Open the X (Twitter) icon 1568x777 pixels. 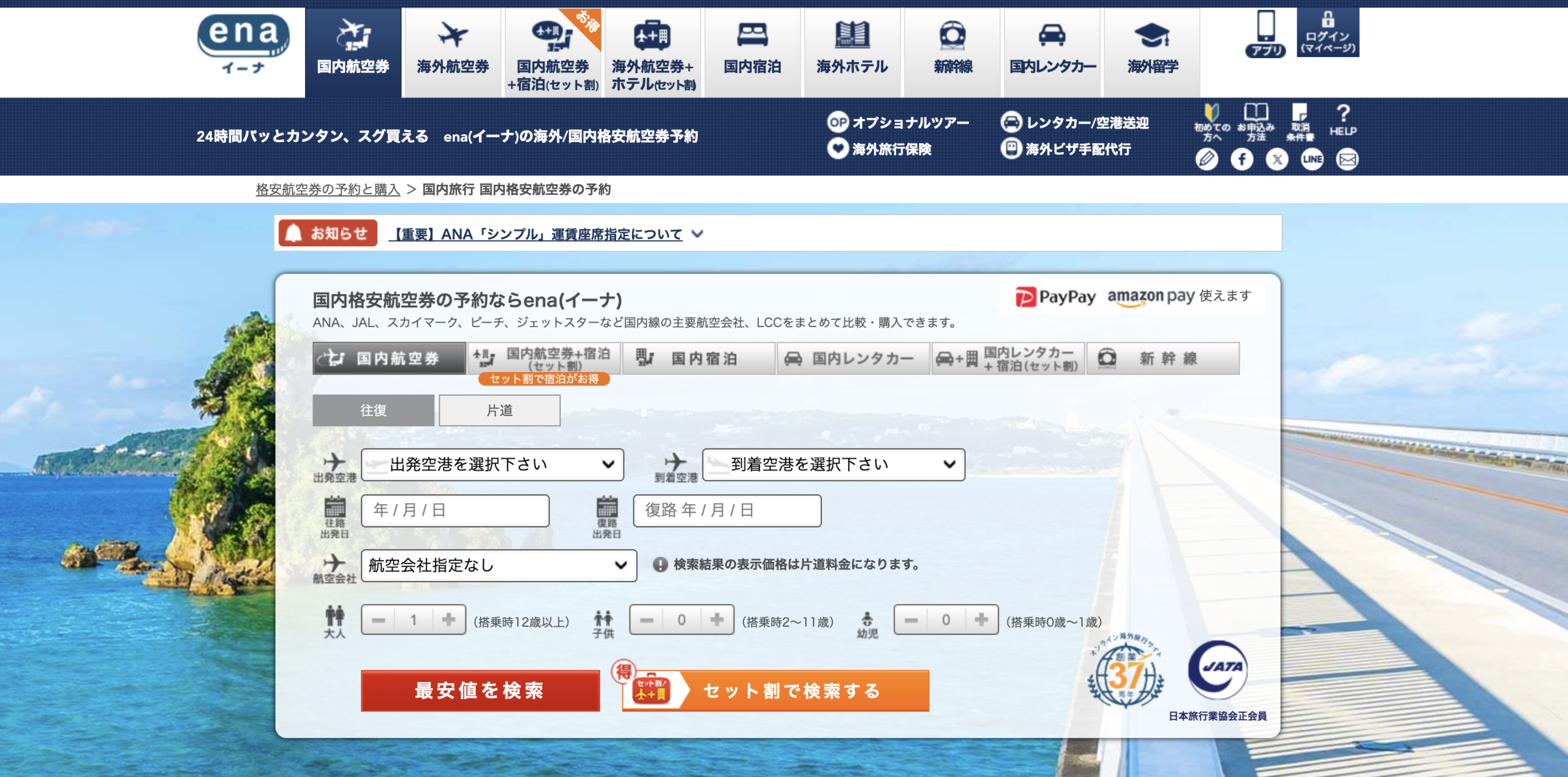point(1277,160)
